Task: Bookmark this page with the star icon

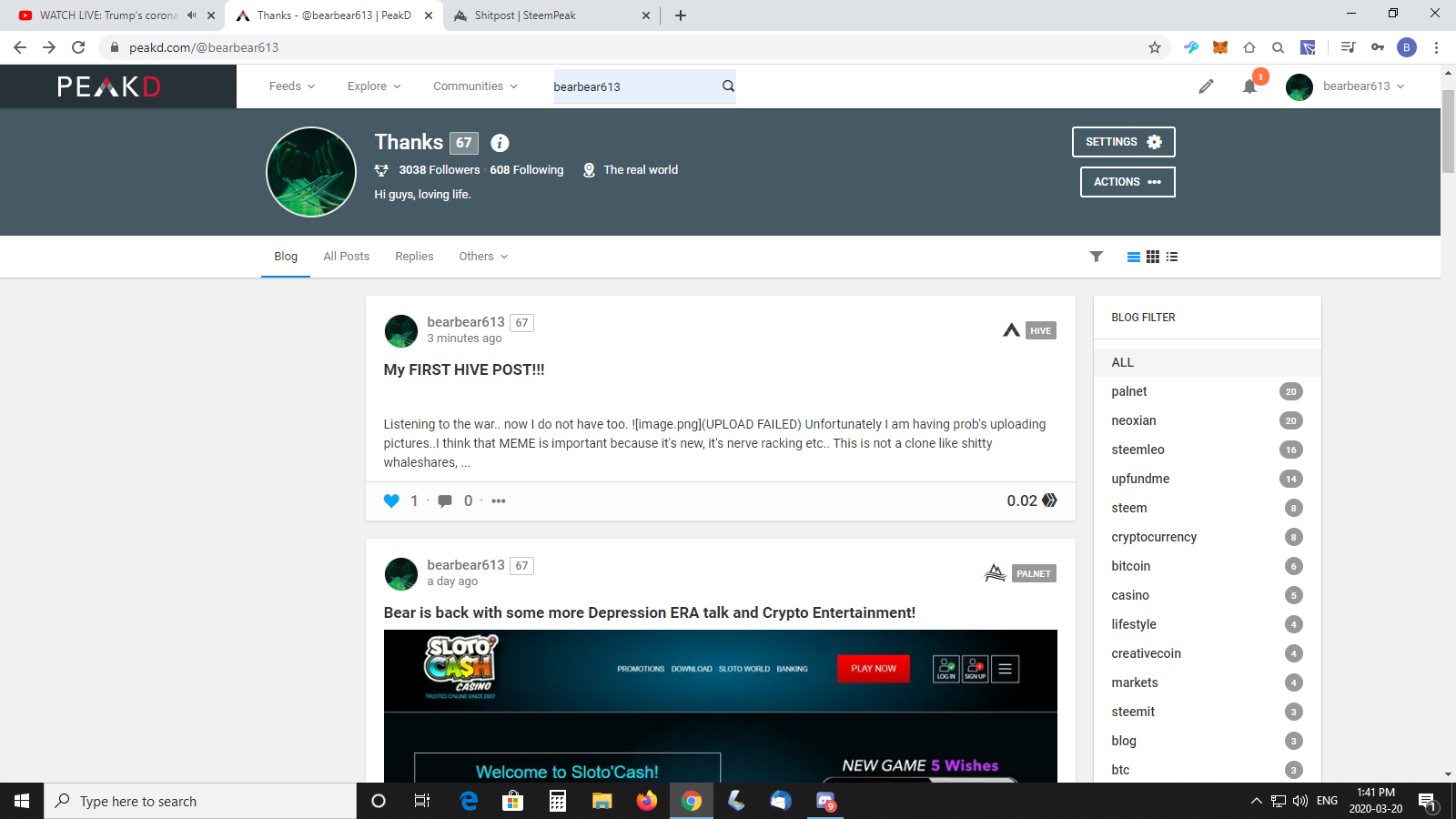Action: pos(1155,47)
